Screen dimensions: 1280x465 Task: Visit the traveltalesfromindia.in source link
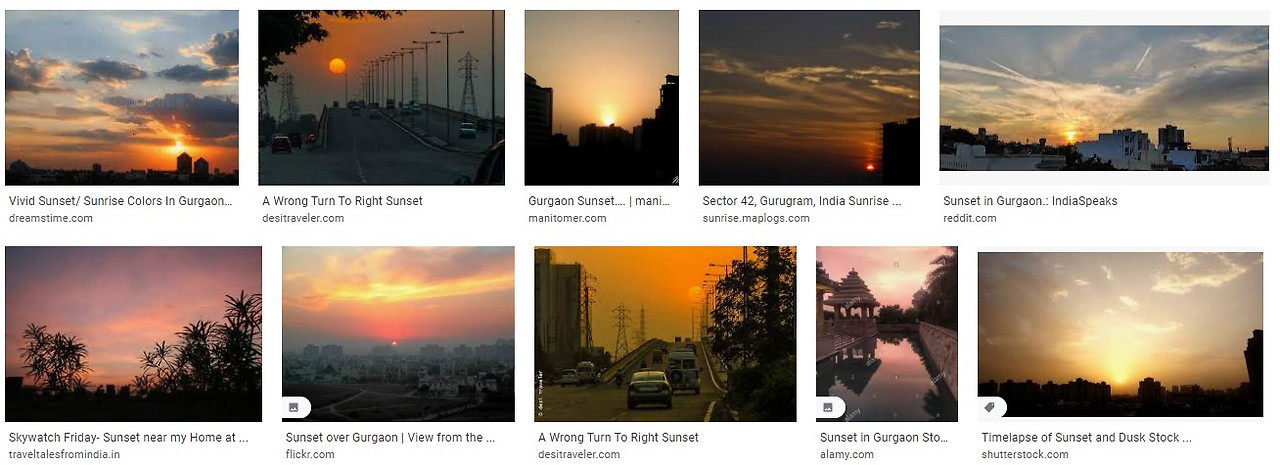coord(64,454)
